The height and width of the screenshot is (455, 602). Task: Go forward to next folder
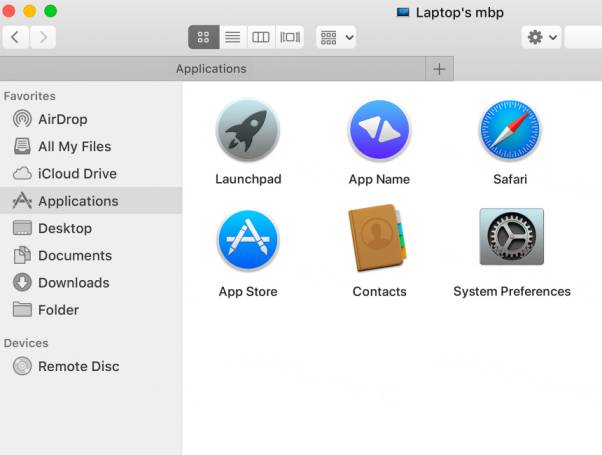click(43, 37)
